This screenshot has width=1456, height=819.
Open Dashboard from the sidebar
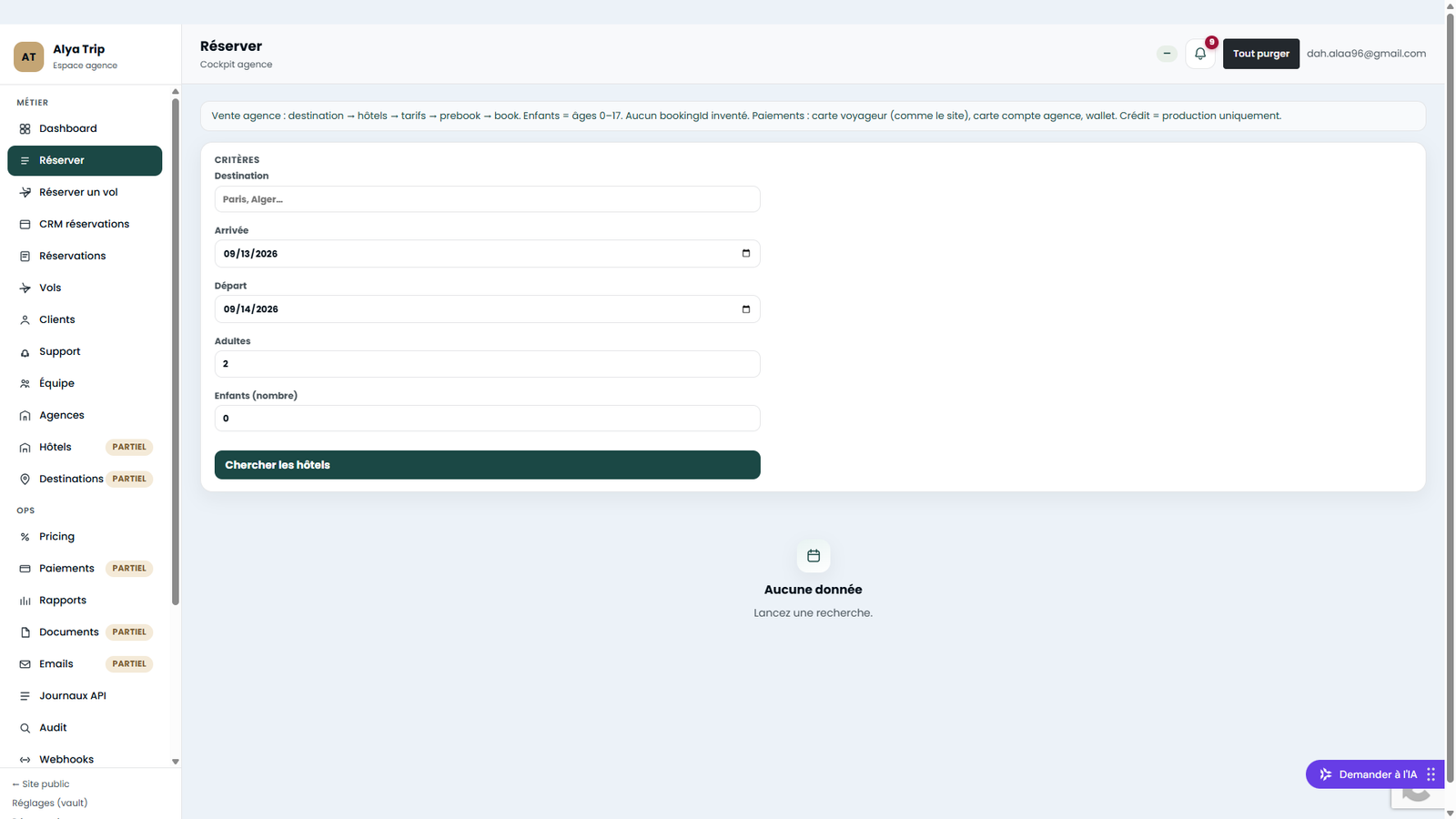point(85,128)
